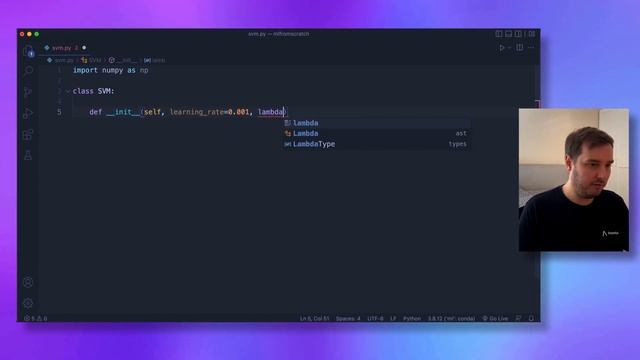640x360 pixels.
Task: Open the Search view in activity bar
Action: point(28,71)
